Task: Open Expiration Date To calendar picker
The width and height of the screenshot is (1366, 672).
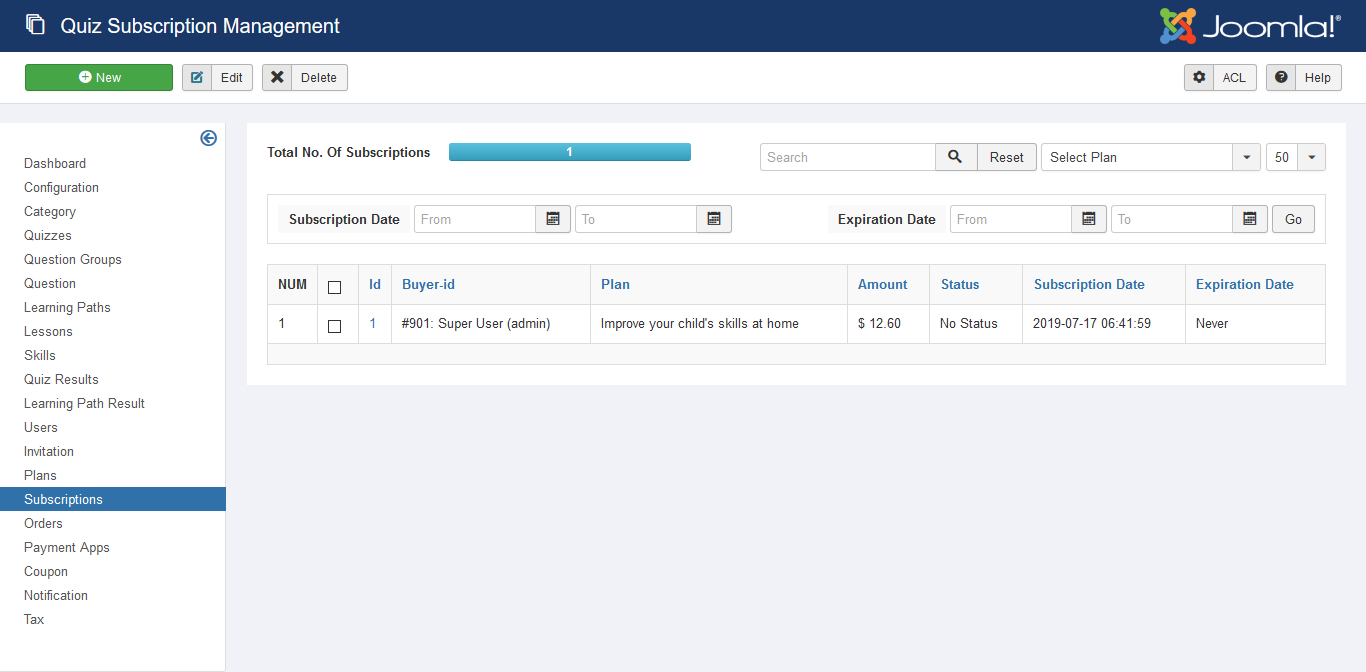Action: tap(1250, 219)
